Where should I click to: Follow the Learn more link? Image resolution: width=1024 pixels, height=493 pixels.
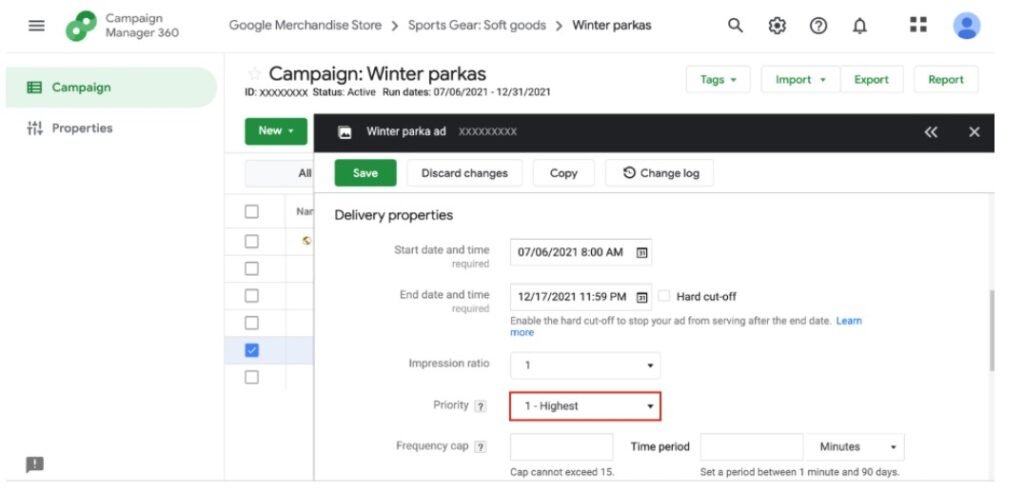[849, 321]
